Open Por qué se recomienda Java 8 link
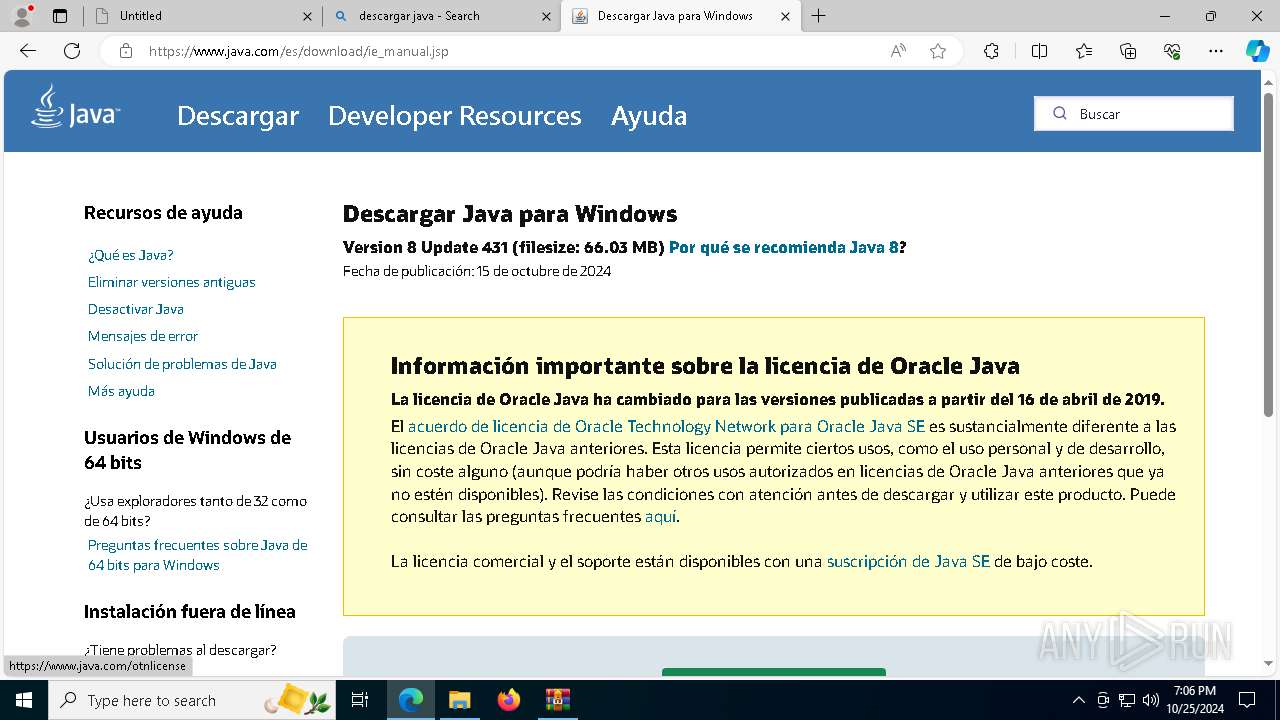This screenshot has width=1280, height=720. click(784, 247)
